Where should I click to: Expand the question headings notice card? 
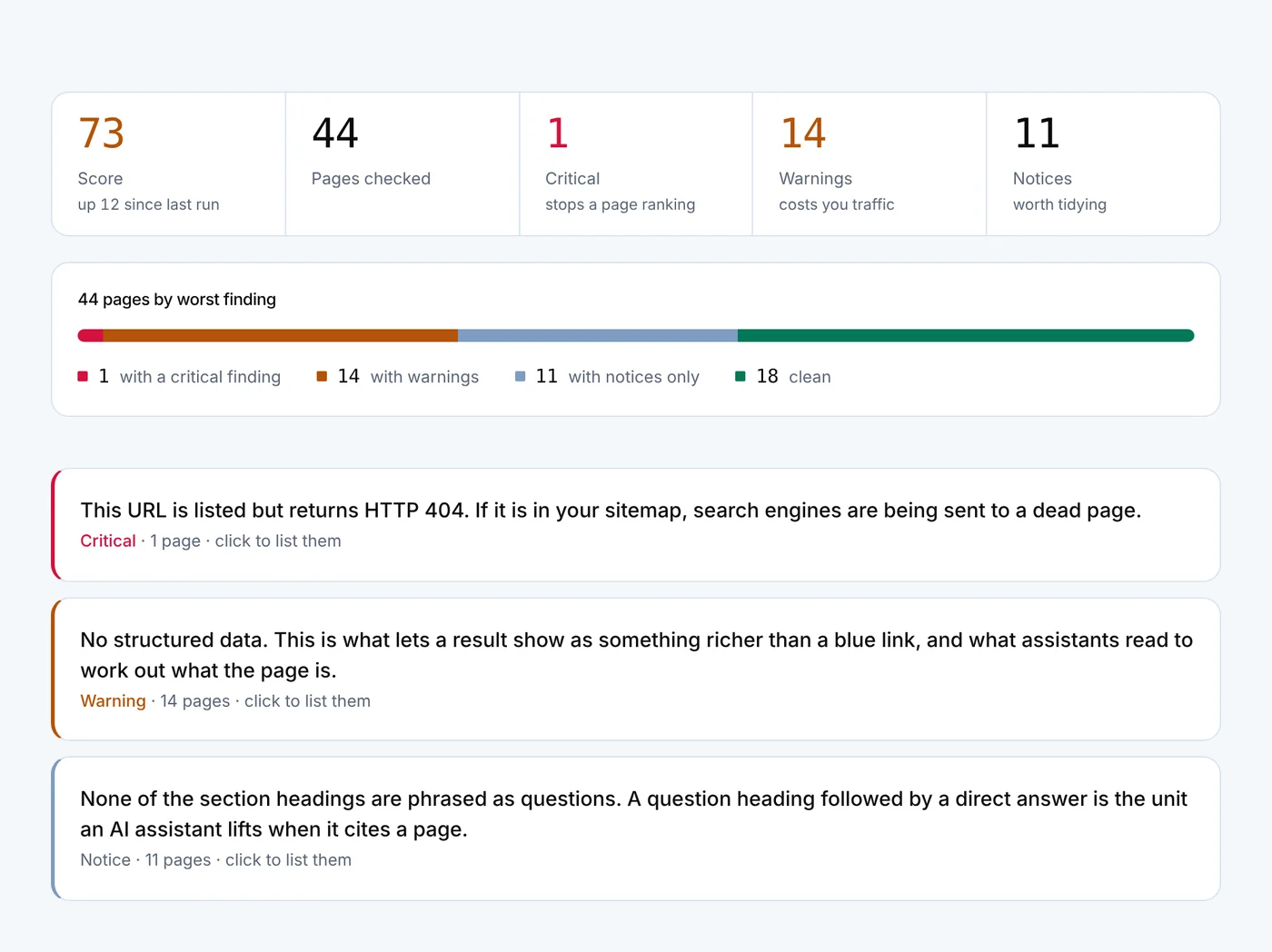(636, 828)
